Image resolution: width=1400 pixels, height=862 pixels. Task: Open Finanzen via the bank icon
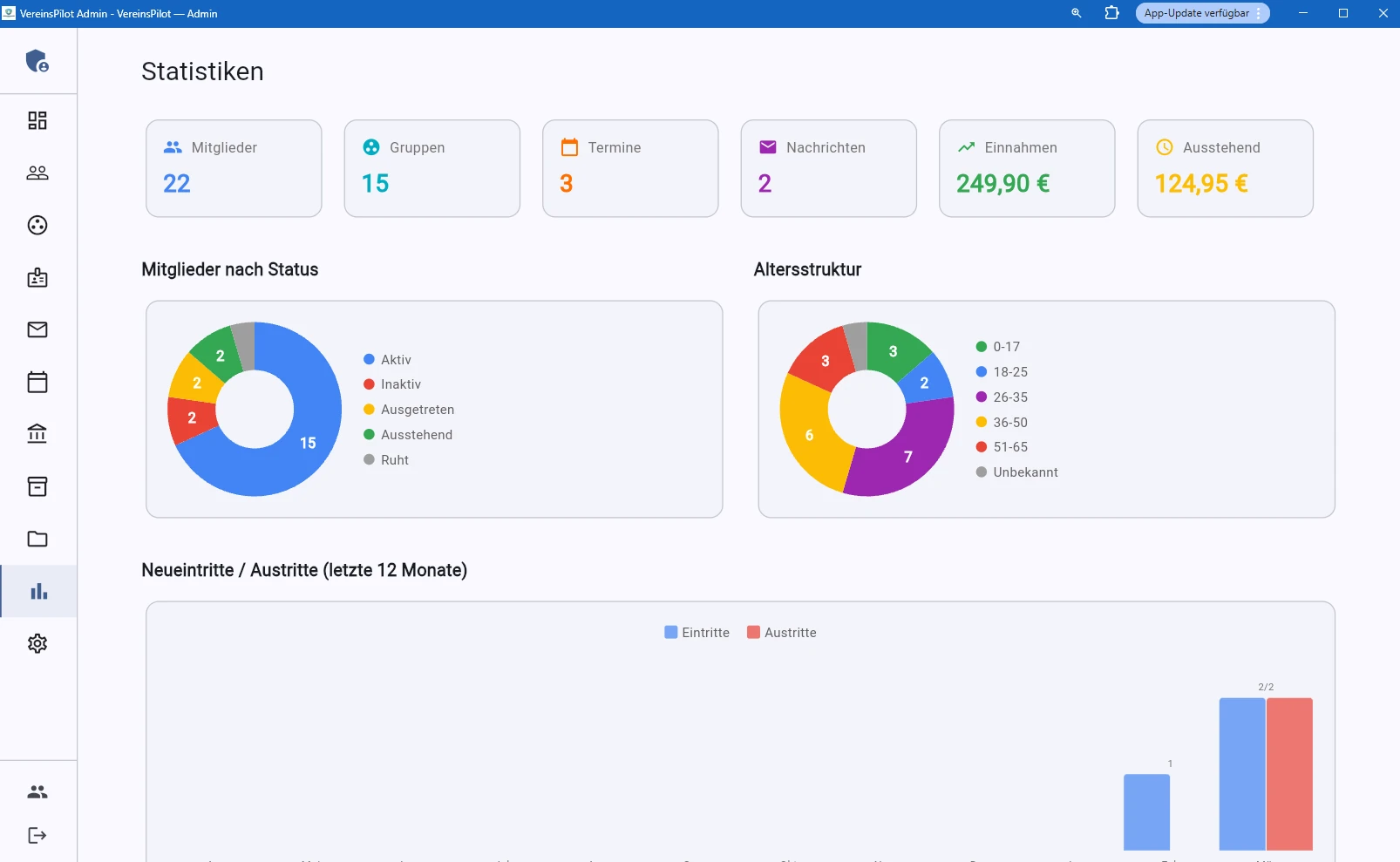tap(37, 434)
